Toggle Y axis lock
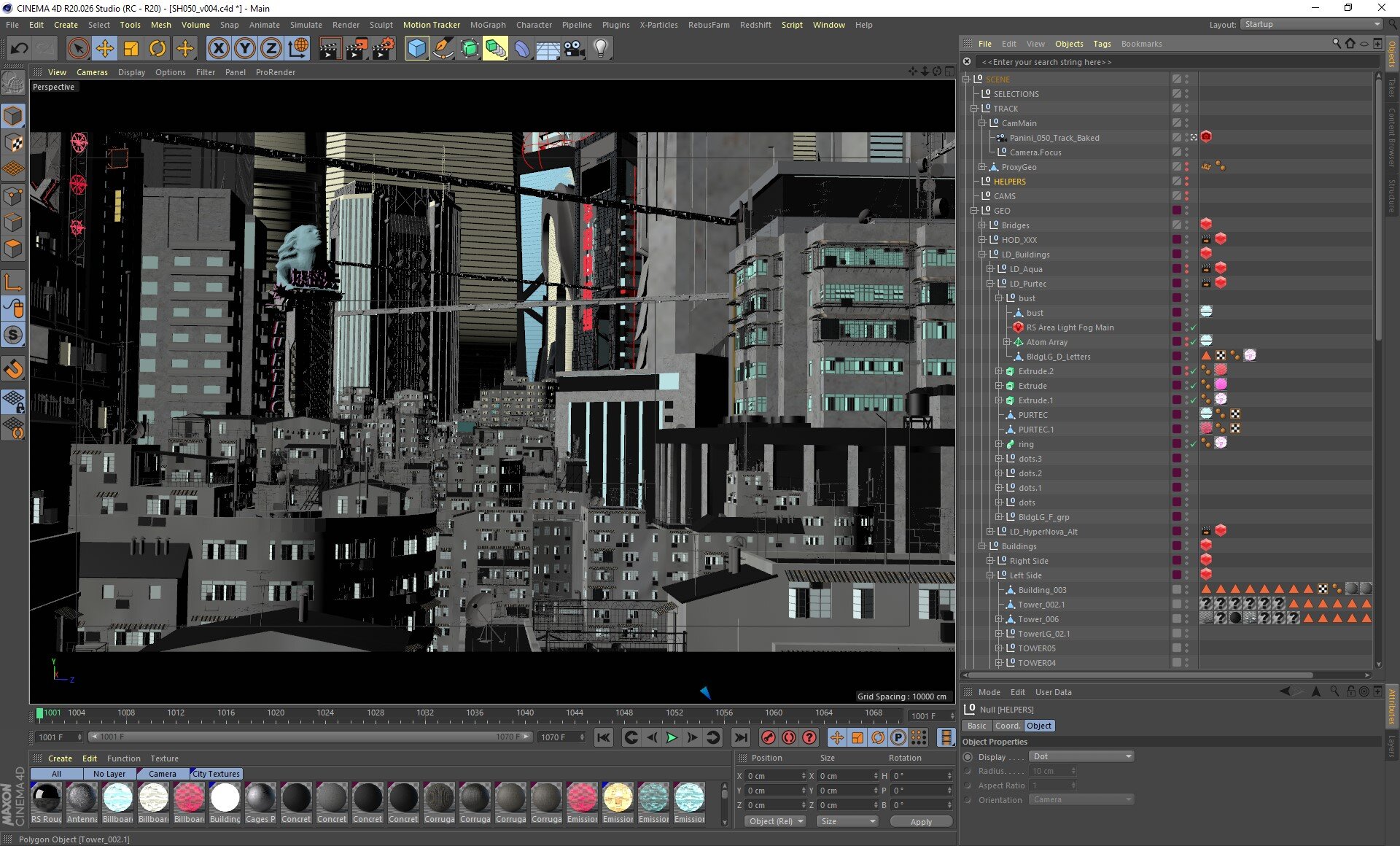This screenshot has height=846, width=1400. click(245, 49)
